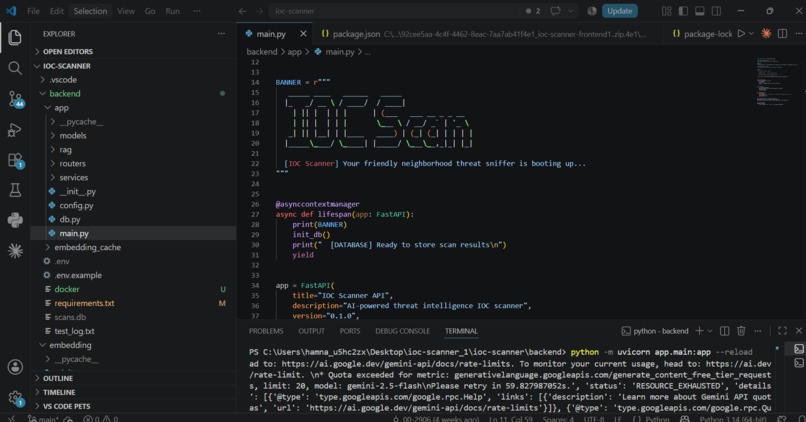The width and height of the screenshot is (806, 422).
Task: Switch to the Problems panel tab
Action: tap(266, 331)
